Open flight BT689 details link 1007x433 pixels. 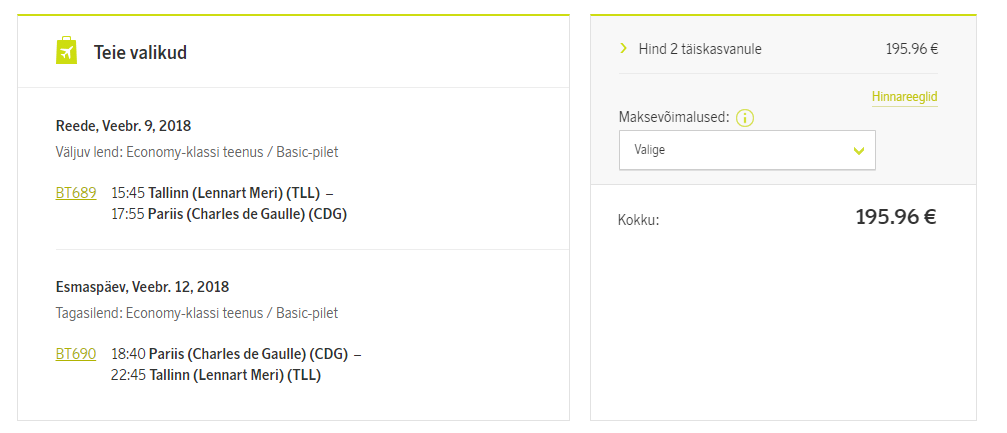76,193
